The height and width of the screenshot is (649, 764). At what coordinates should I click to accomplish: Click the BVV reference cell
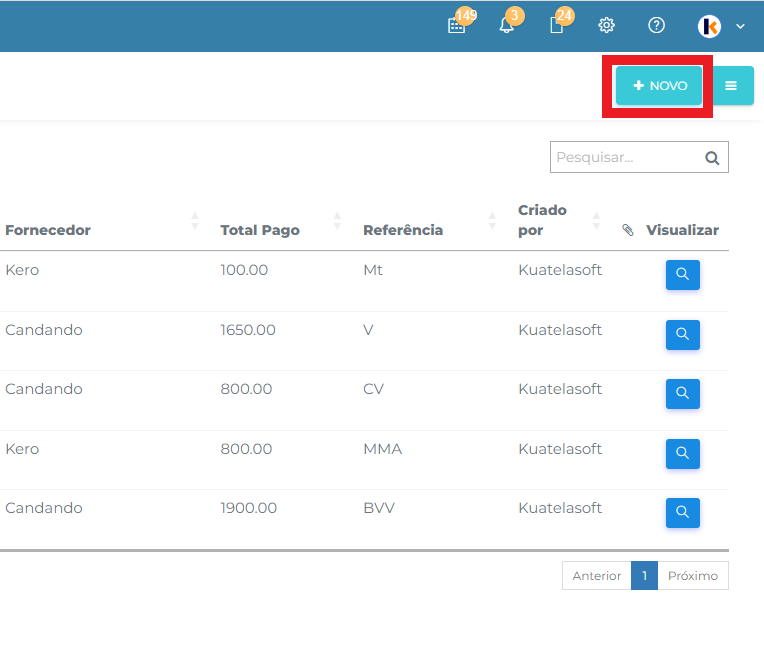(379, 508)
